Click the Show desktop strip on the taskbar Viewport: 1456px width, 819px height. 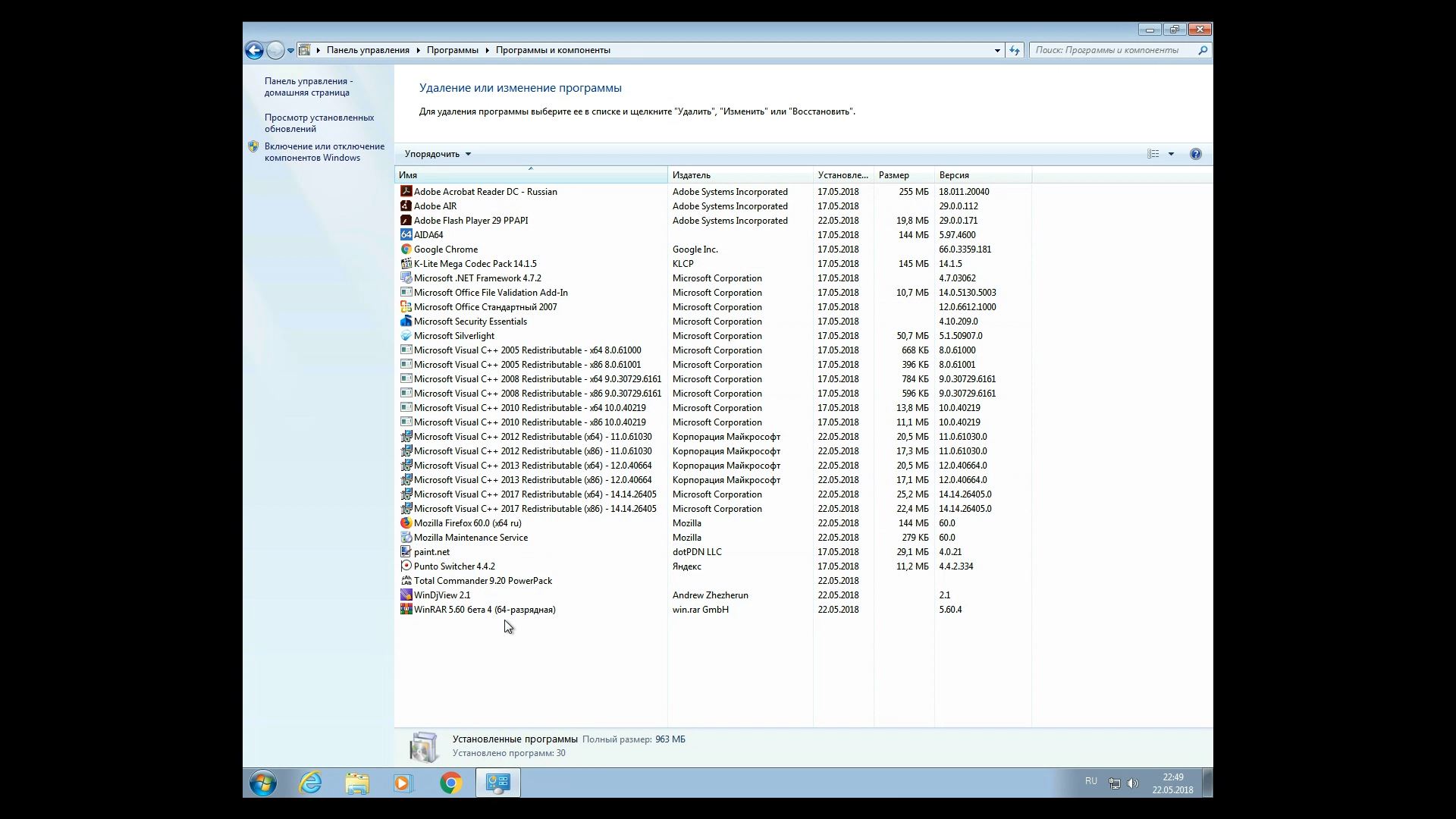[x=1207, y=783]
